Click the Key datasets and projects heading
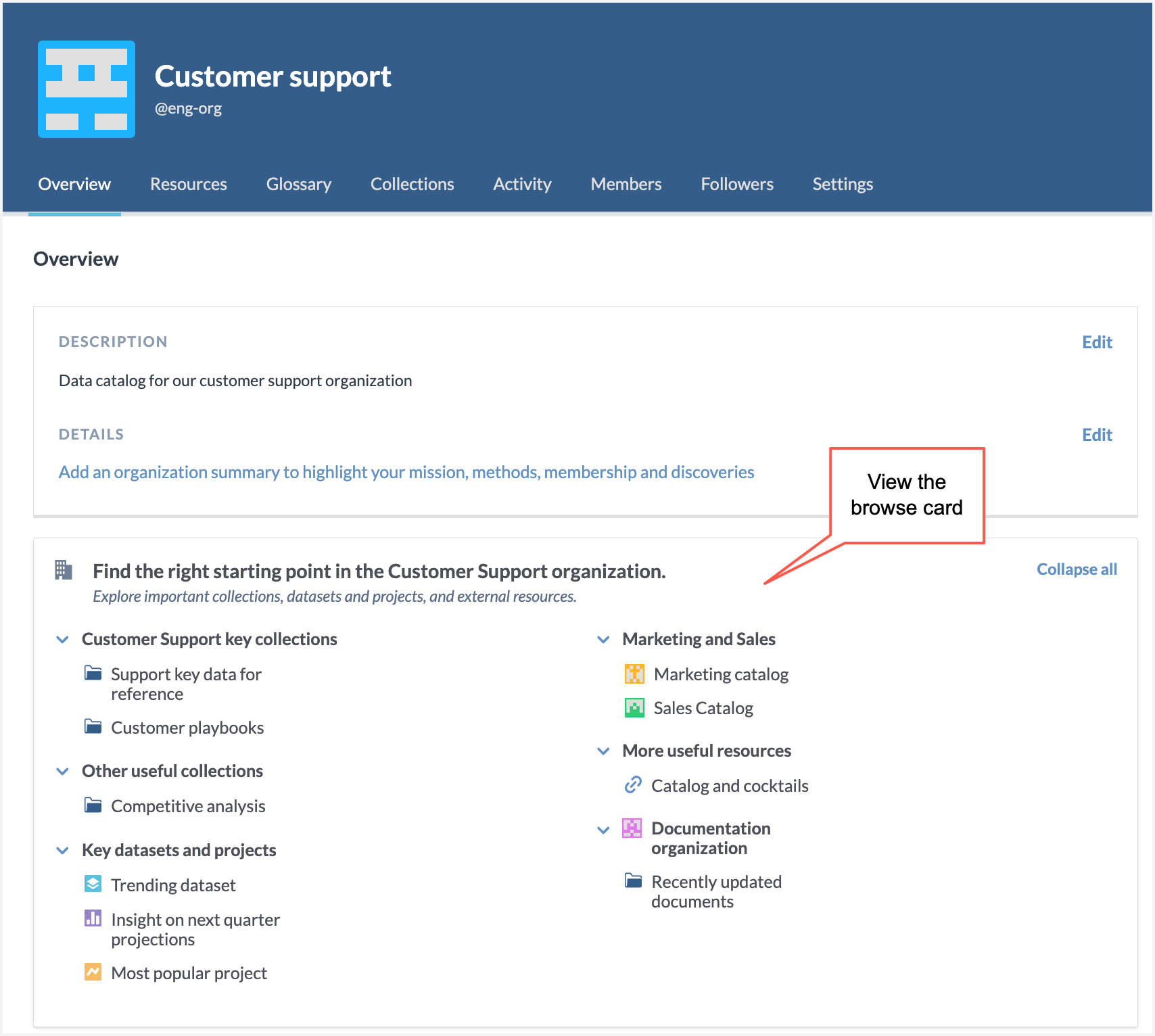Image resolution: width=1155 pixels, height=1036 pixels. click(x=179, y=850)
